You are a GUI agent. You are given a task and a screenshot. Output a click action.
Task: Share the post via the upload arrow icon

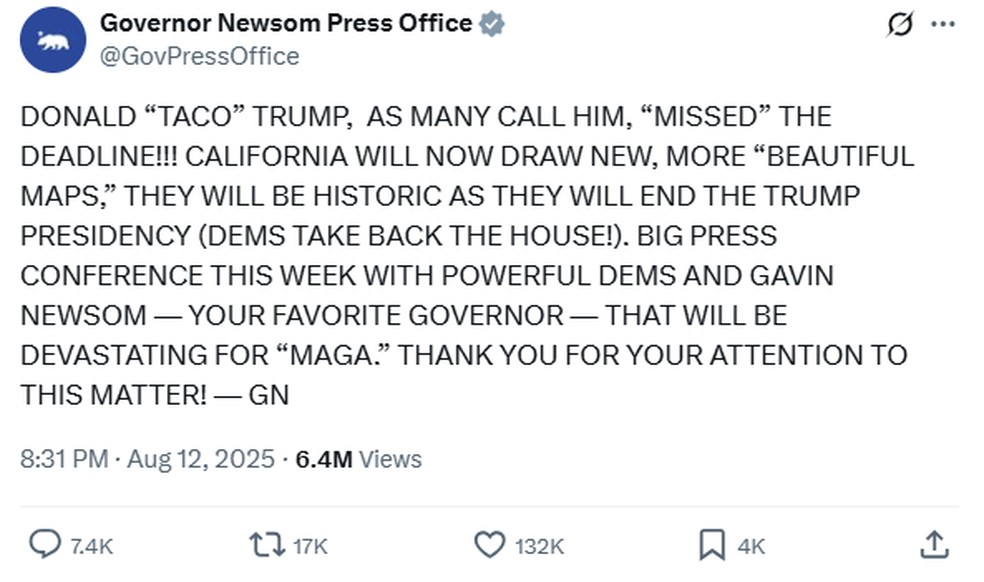pyautogui.click(x=934, y=546)
